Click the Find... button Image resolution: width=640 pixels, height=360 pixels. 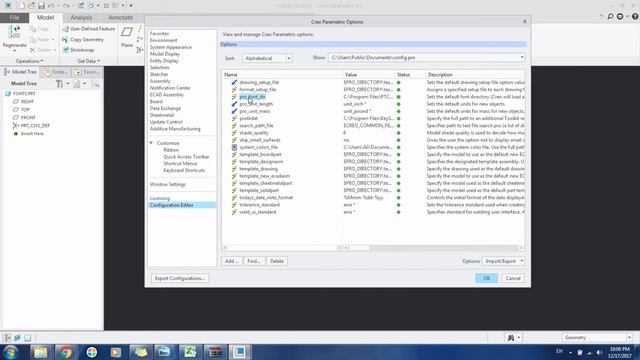pyautogui.click(x=254, y=261)
